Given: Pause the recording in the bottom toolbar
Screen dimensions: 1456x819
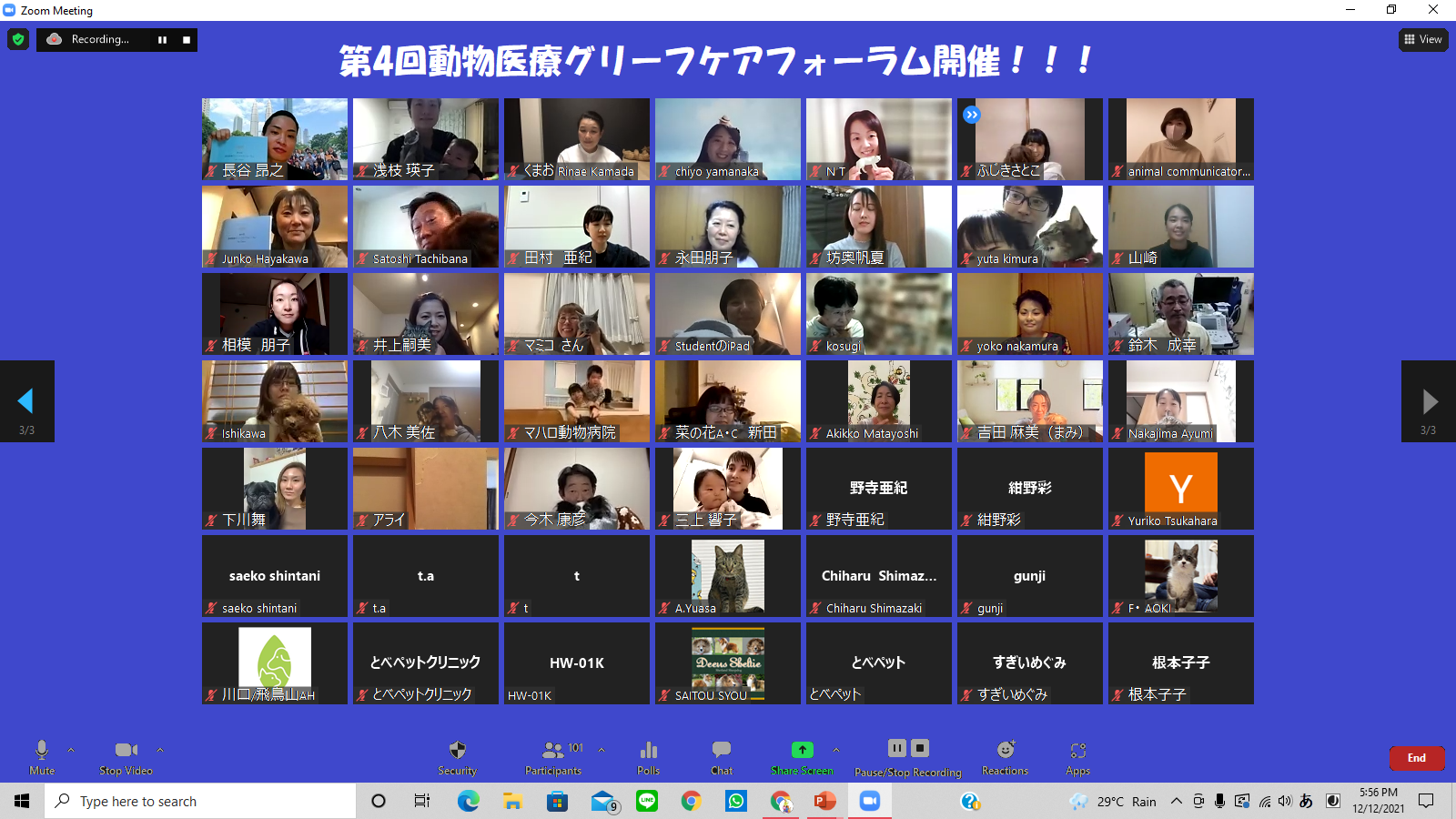Looking at the screenshot, I should pyautogui.click(x=897, y=748).
